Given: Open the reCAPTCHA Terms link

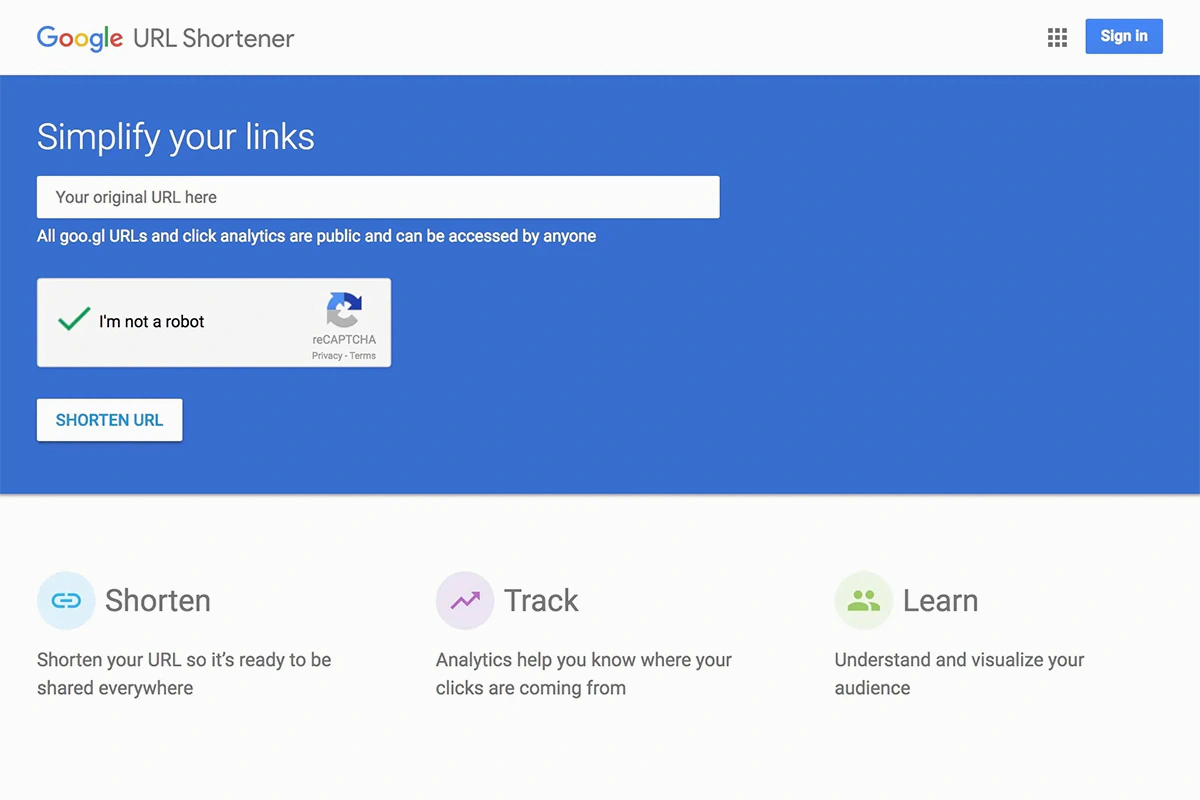Looking at the screenshot, I should (363, 356).
